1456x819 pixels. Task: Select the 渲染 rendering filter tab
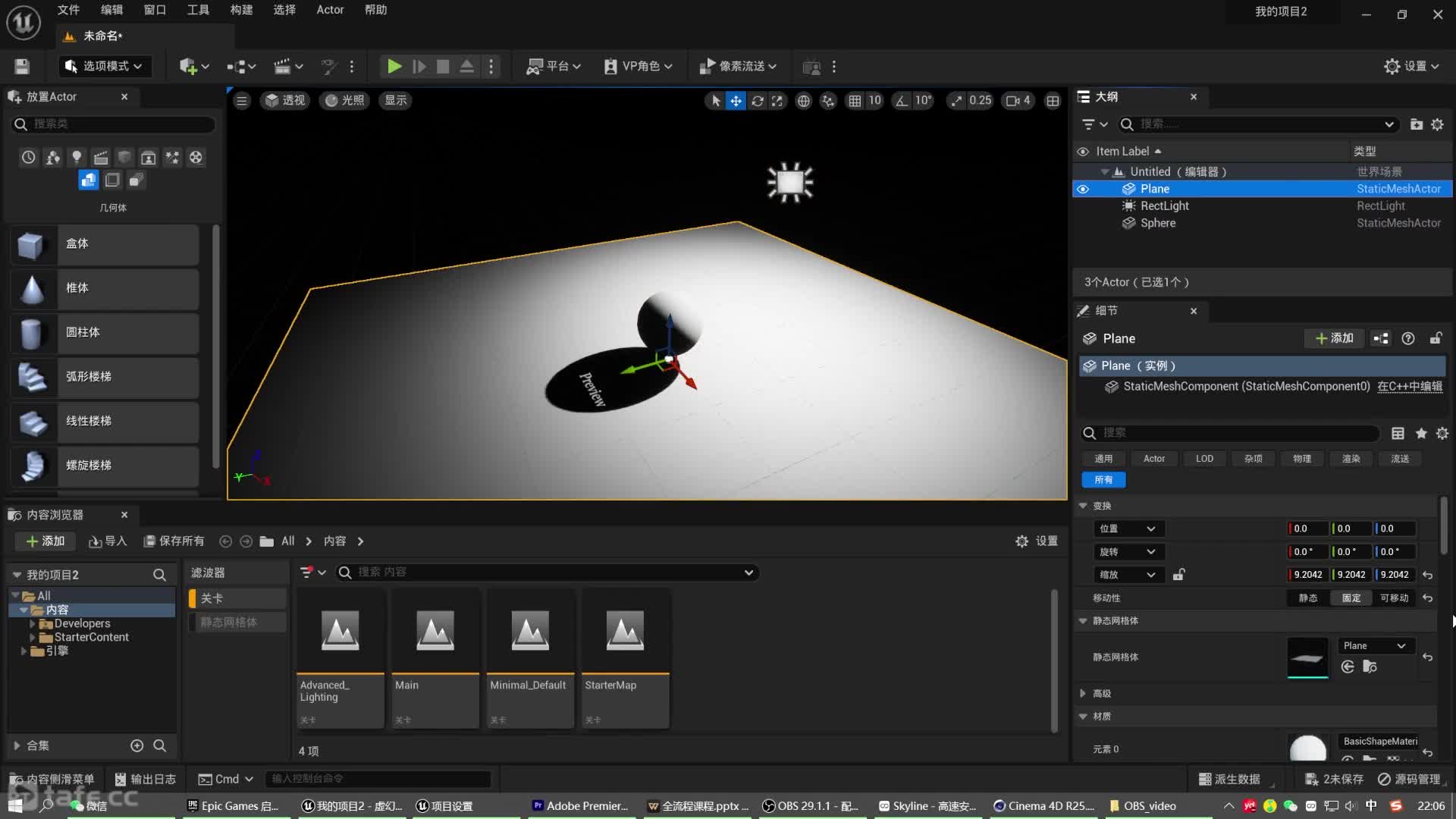pyautogui.click(x=1351, y=459)
